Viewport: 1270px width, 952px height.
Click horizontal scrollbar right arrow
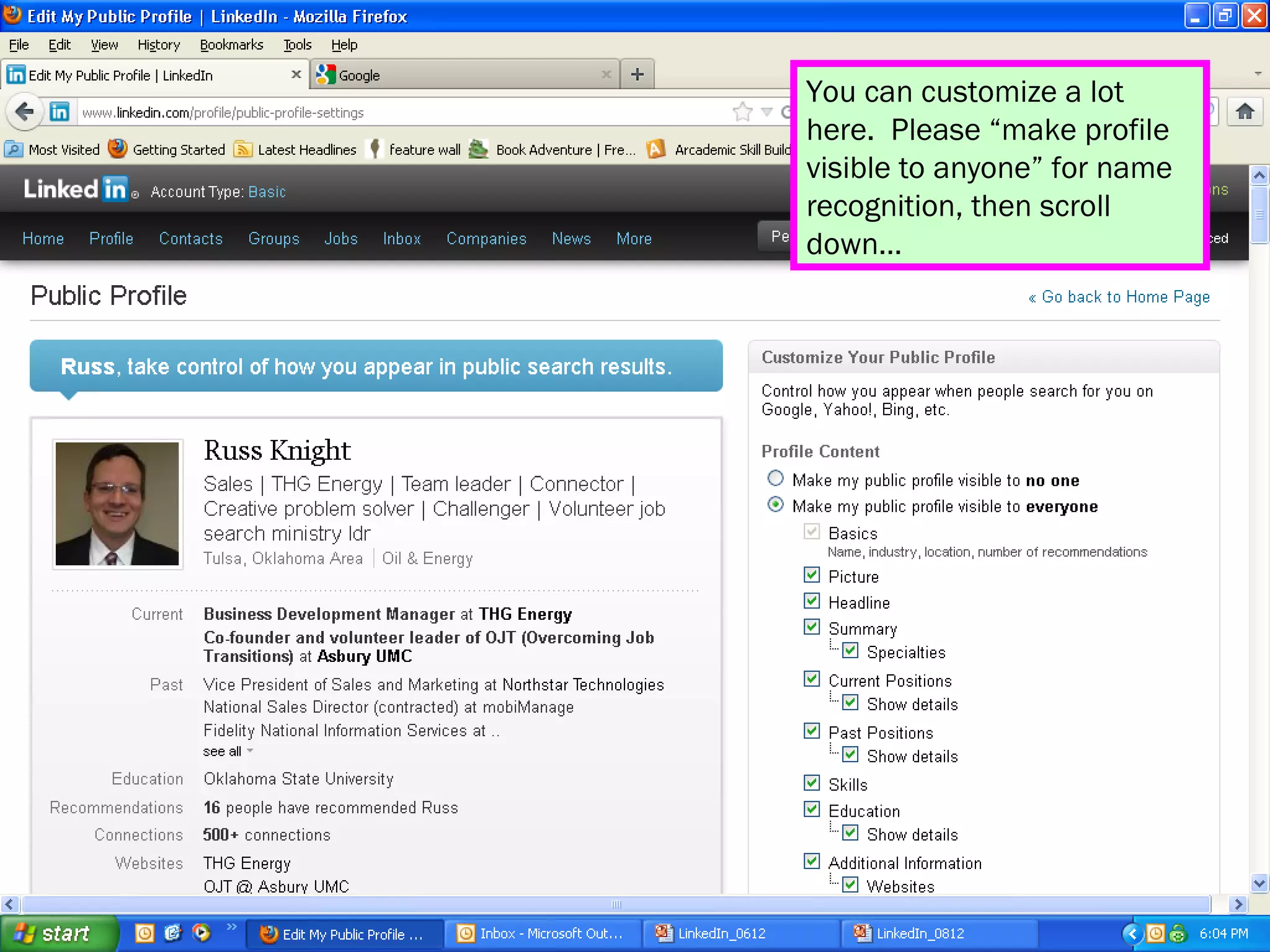(1238, 904)
